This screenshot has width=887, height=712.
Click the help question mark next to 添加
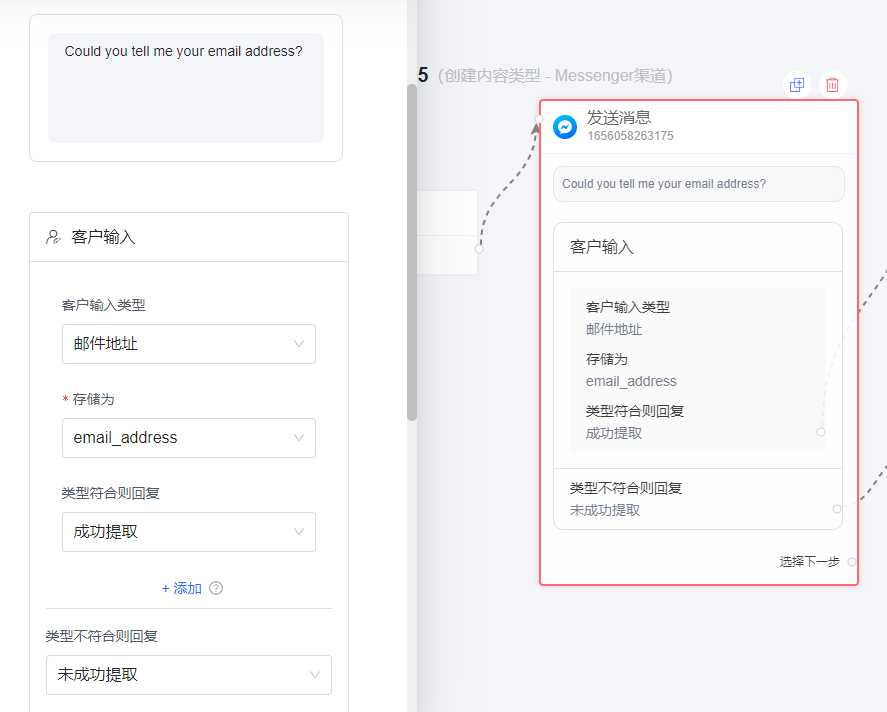[216, 588]
